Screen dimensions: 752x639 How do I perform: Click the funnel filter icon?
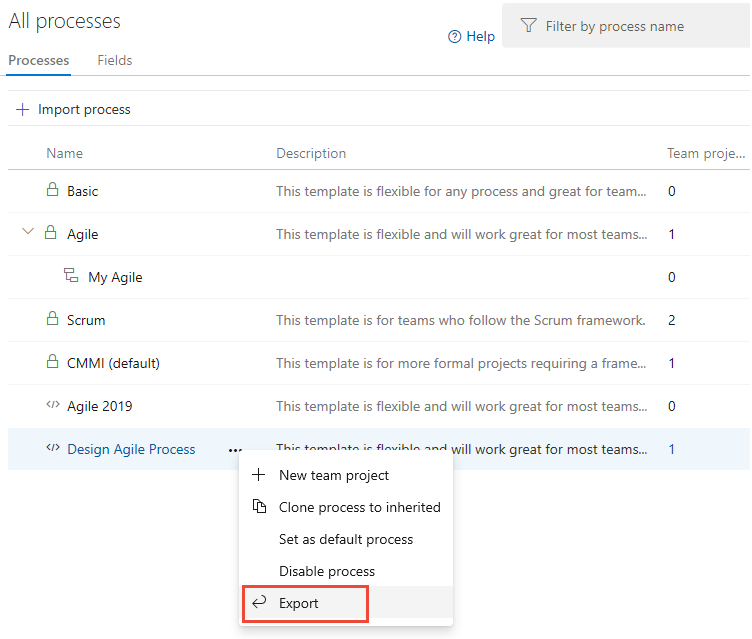[529, 25]
